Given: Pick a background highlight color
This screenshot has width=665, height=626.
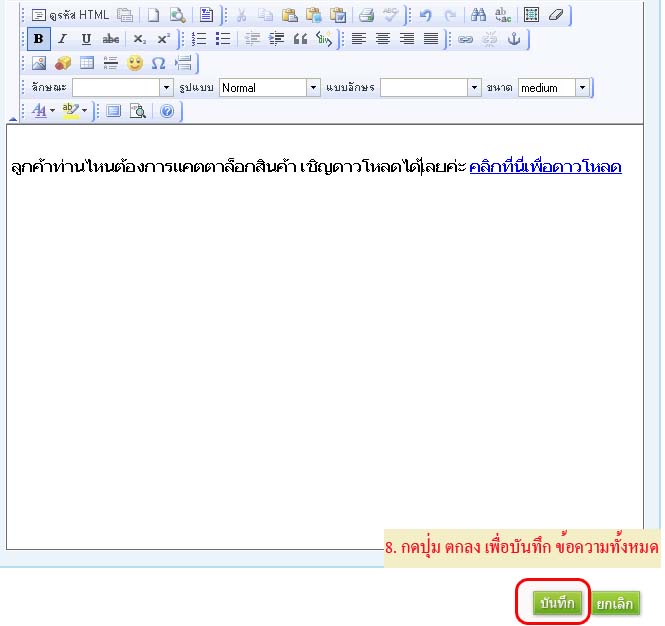Looking at the screenshot, I should (x=75, y=111).
